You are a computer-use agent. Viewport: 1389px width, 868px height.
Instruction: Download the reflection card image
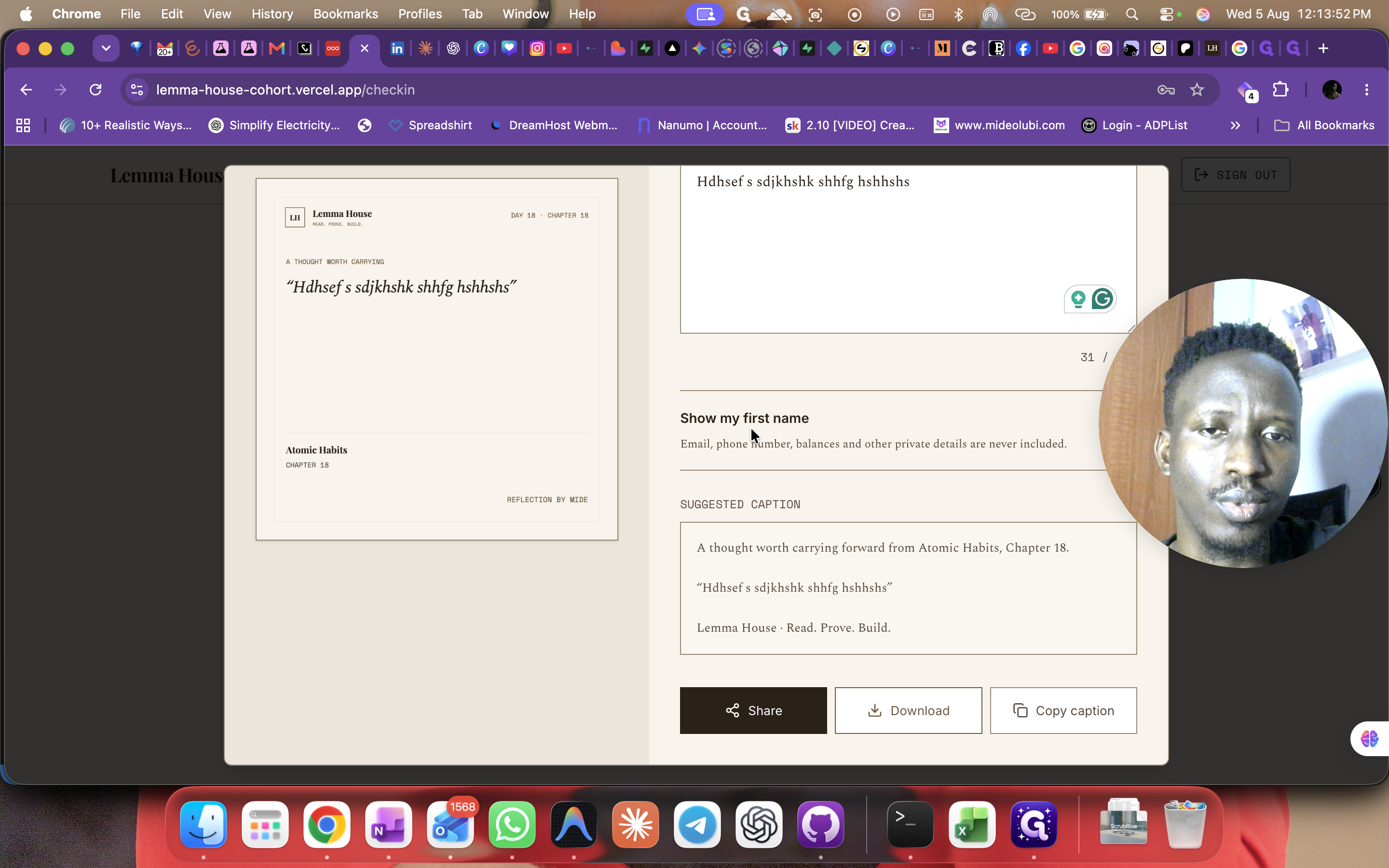908,710
